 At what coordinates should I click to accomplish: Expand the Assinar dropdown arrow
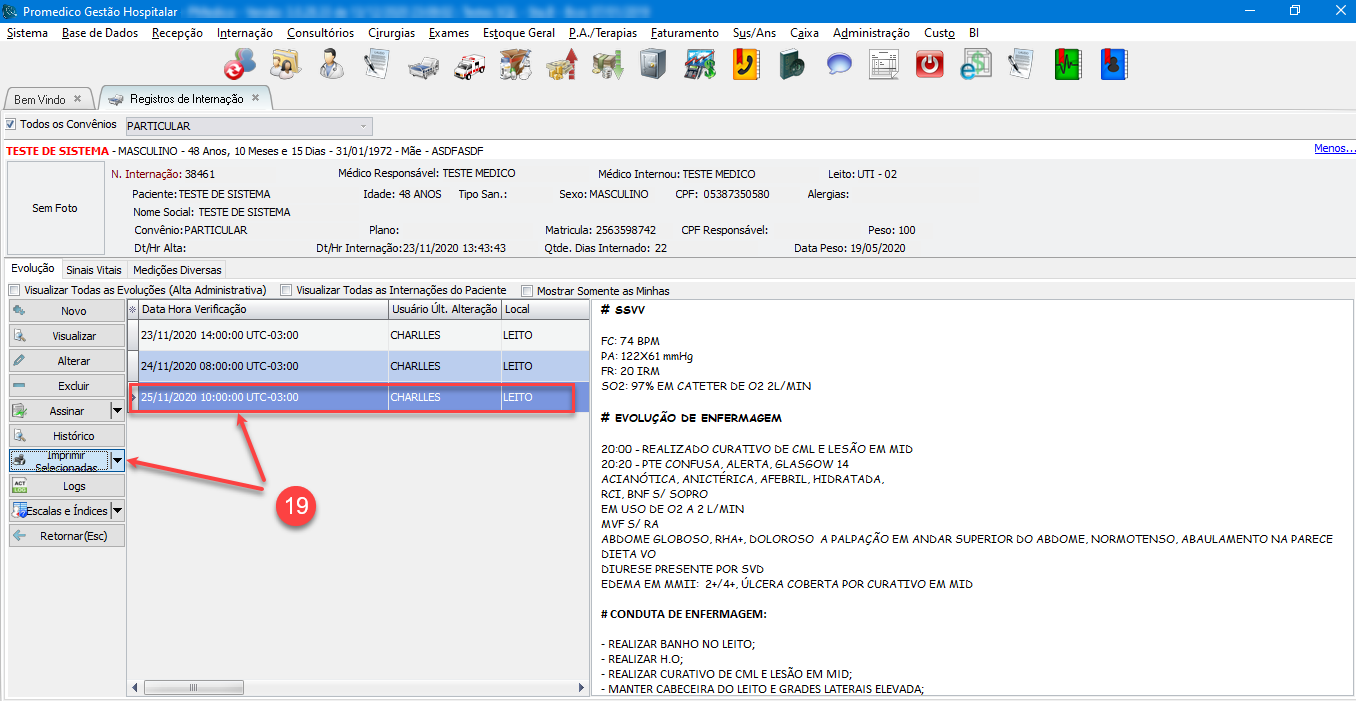(117, 411)
